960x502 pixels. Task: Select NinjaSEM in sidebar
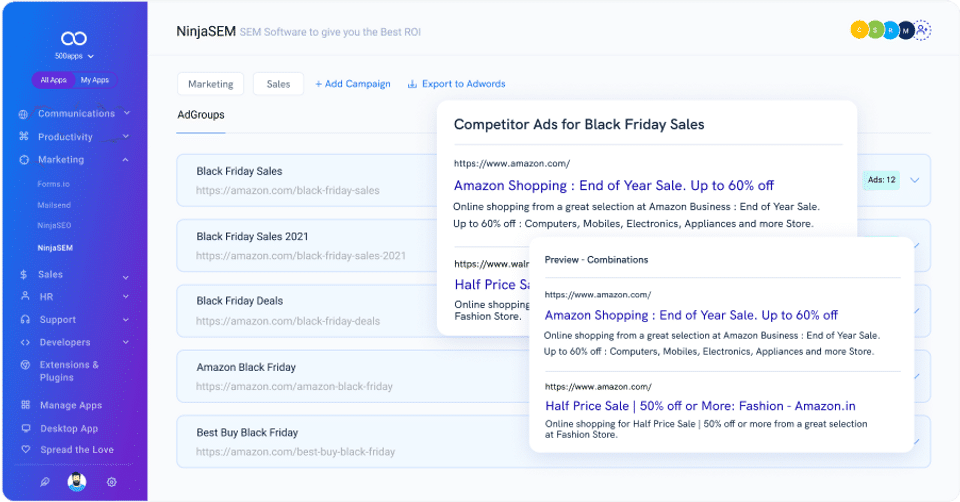pyautogui.click(x=55, y=248)
